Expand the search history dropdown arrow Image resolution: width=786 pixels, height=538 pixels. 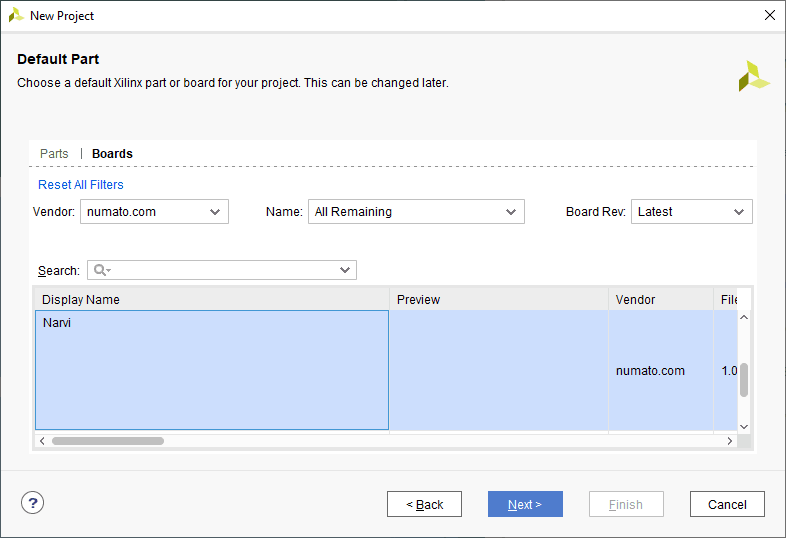pos(345,270)
